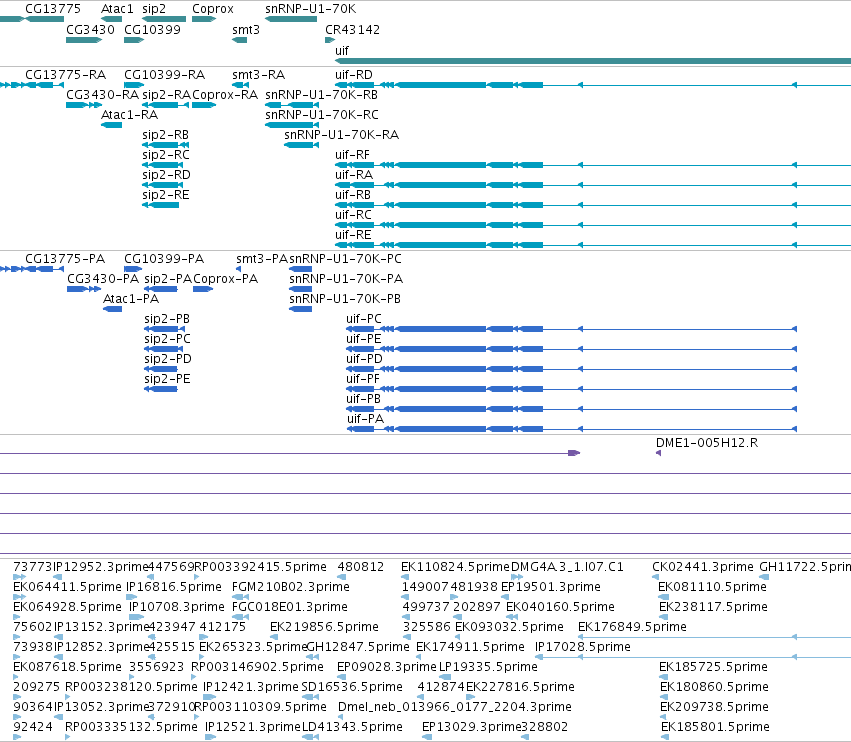This screenshot has height=742, width=851.
Task: Click protein label sip2-PD
Action: 168,359
